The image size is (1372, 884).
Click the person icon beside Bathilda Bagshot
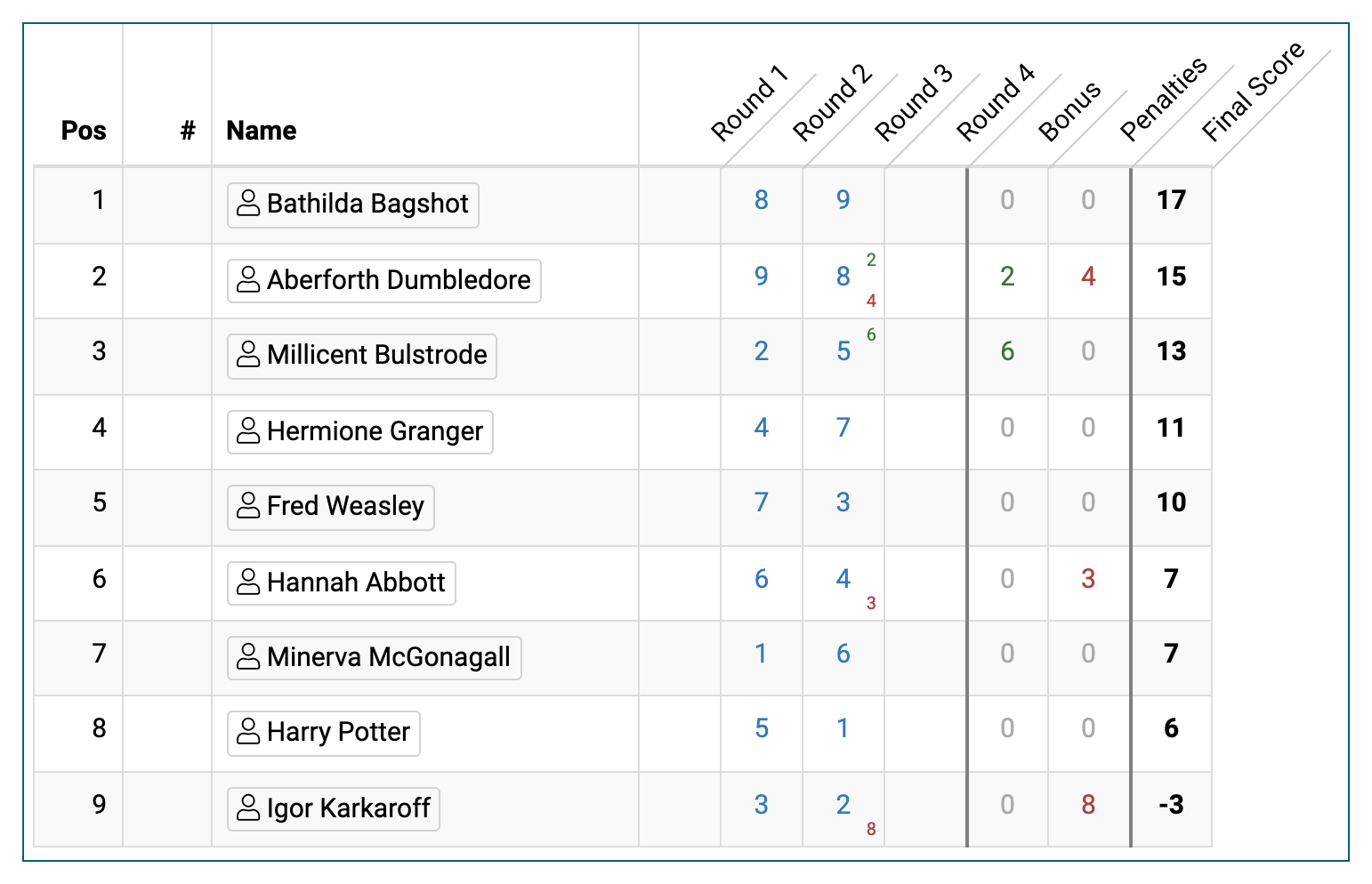(x=248, y=204)
